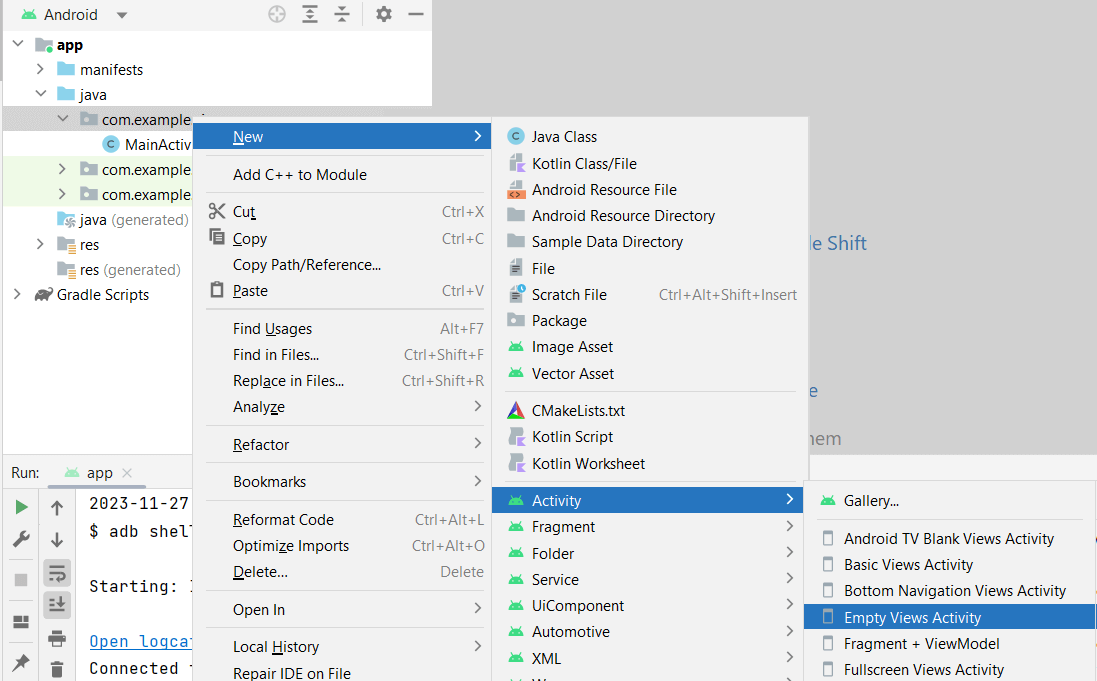
Task: Click the Select Opened File target icon
Action: [278, 14]
